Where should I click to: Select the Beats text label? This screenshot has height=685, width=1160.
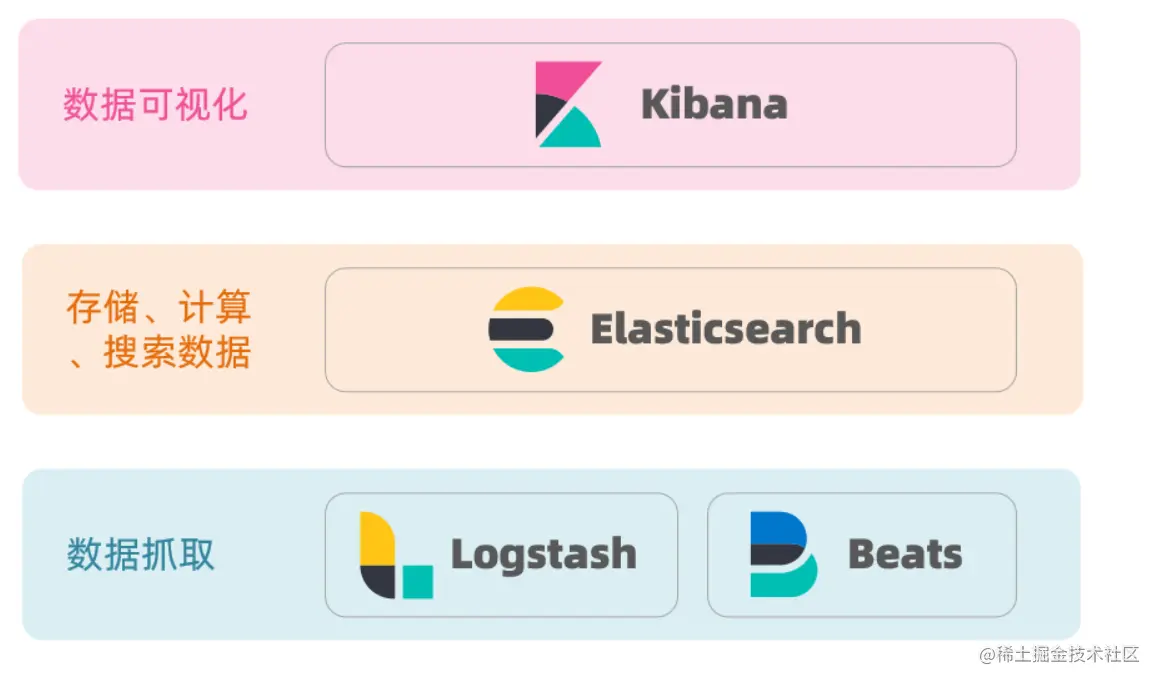click(x=905, y=554)
